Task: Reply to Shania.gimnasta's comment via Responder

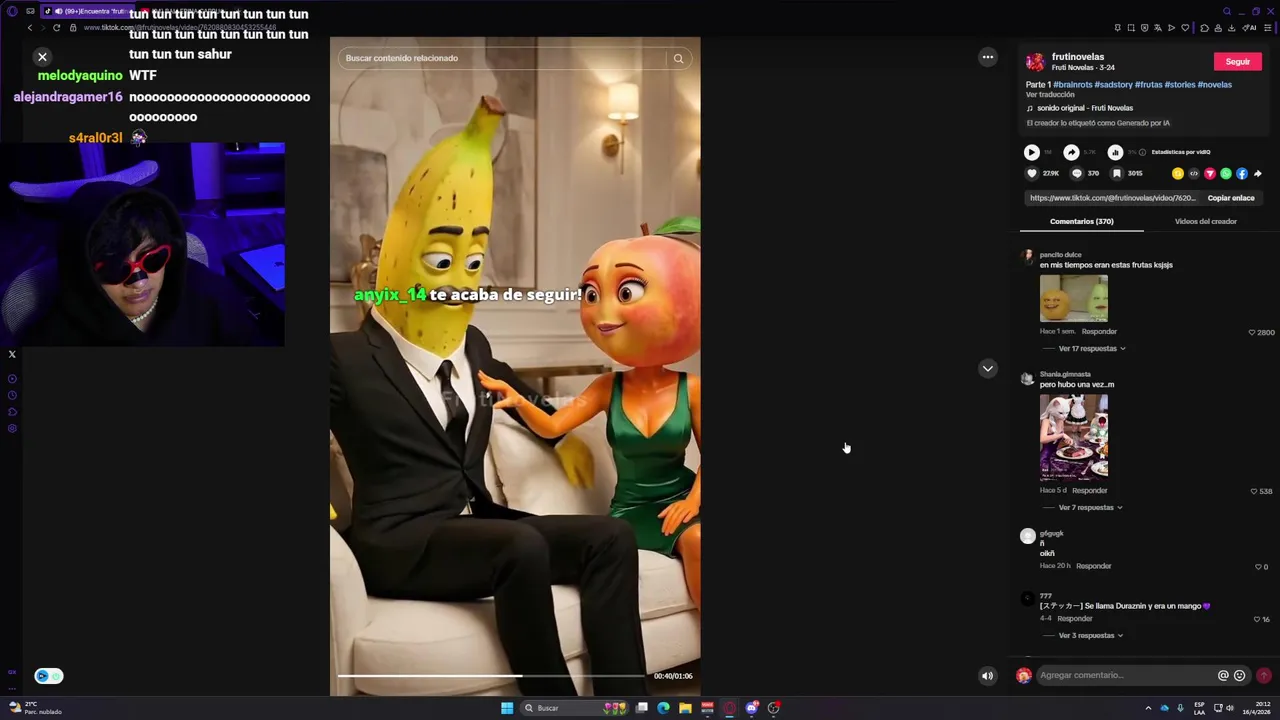Action: click(x=1090, y=491)
